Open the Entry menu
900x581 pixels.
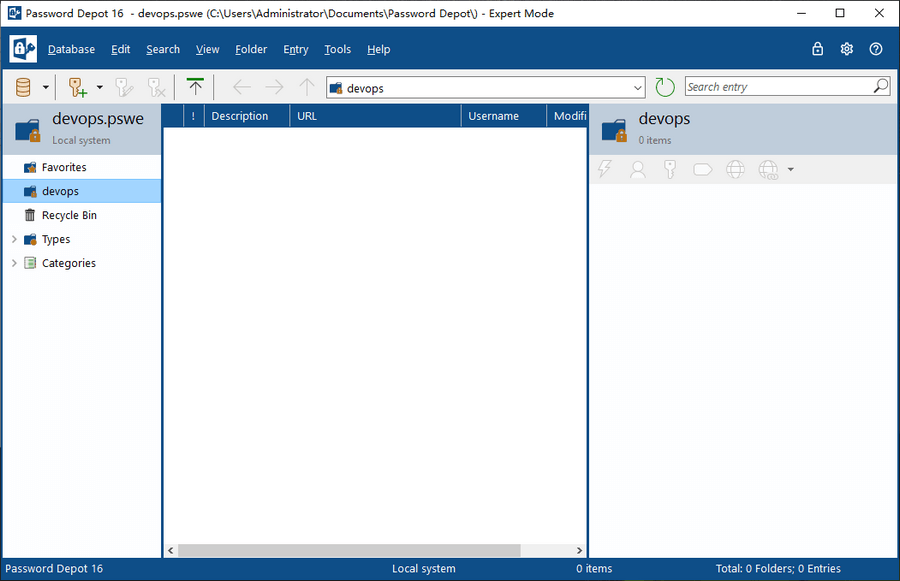(x=295, y=49)
